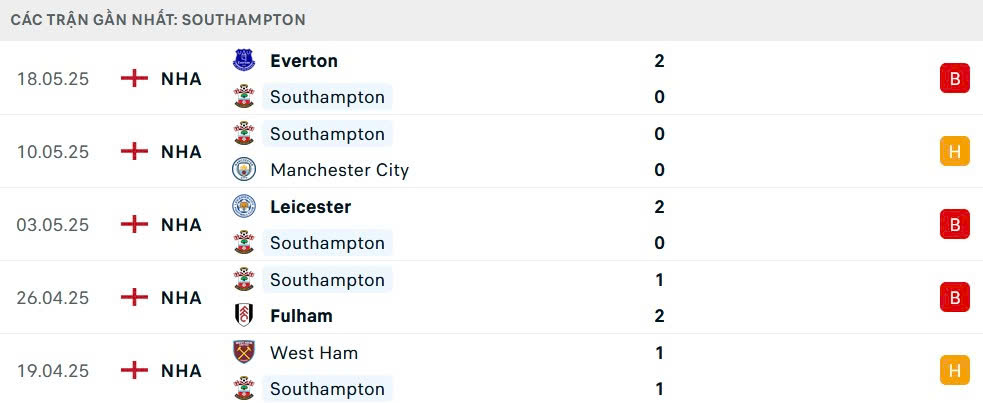983x403 pixels.
Task: Click Southampton crest in the 18.05.25 match
Action: point(244,97)
